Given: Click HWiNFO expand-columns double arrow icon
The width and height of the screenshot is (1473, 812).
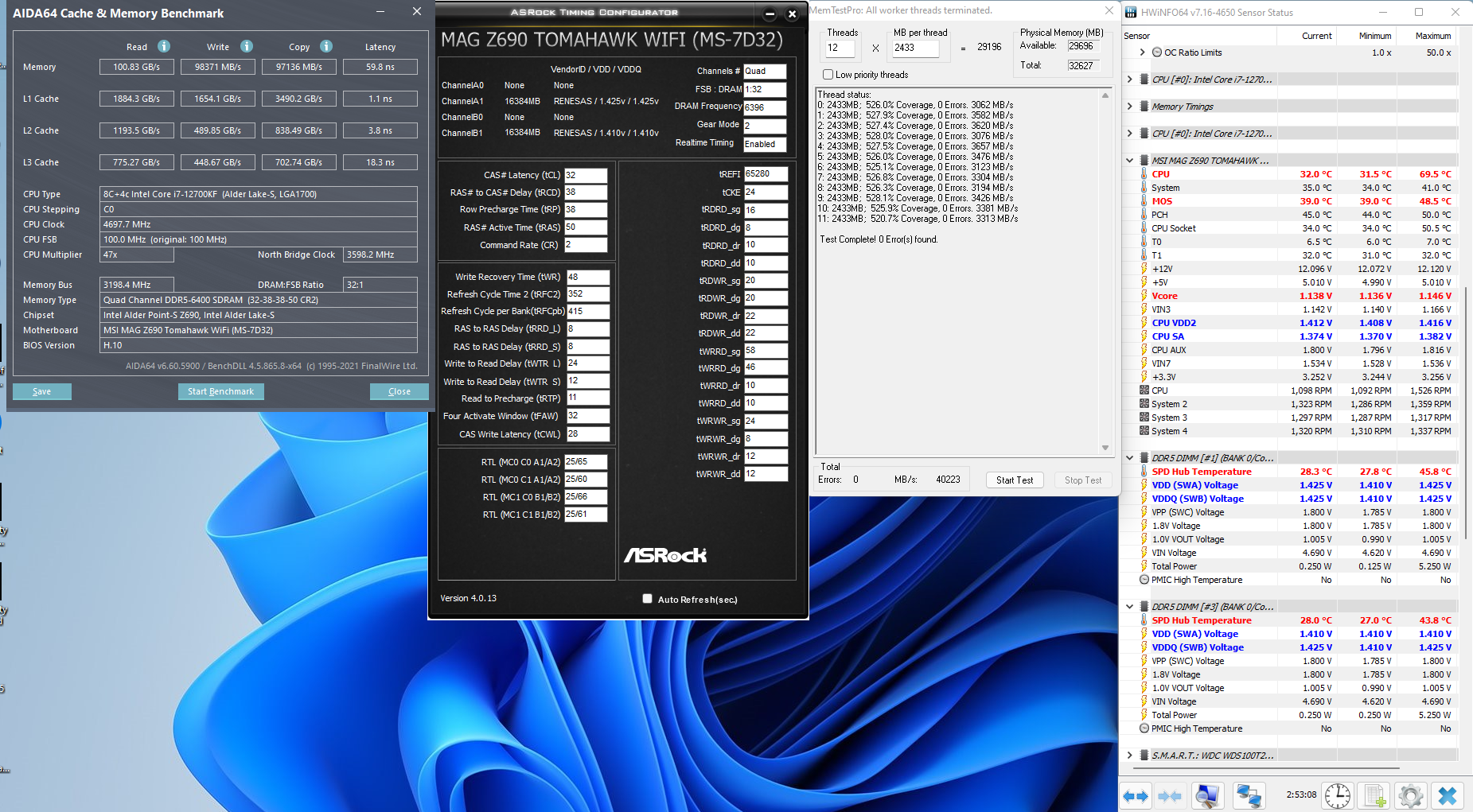Looking at the screenshot, I should pos(1136,795).
